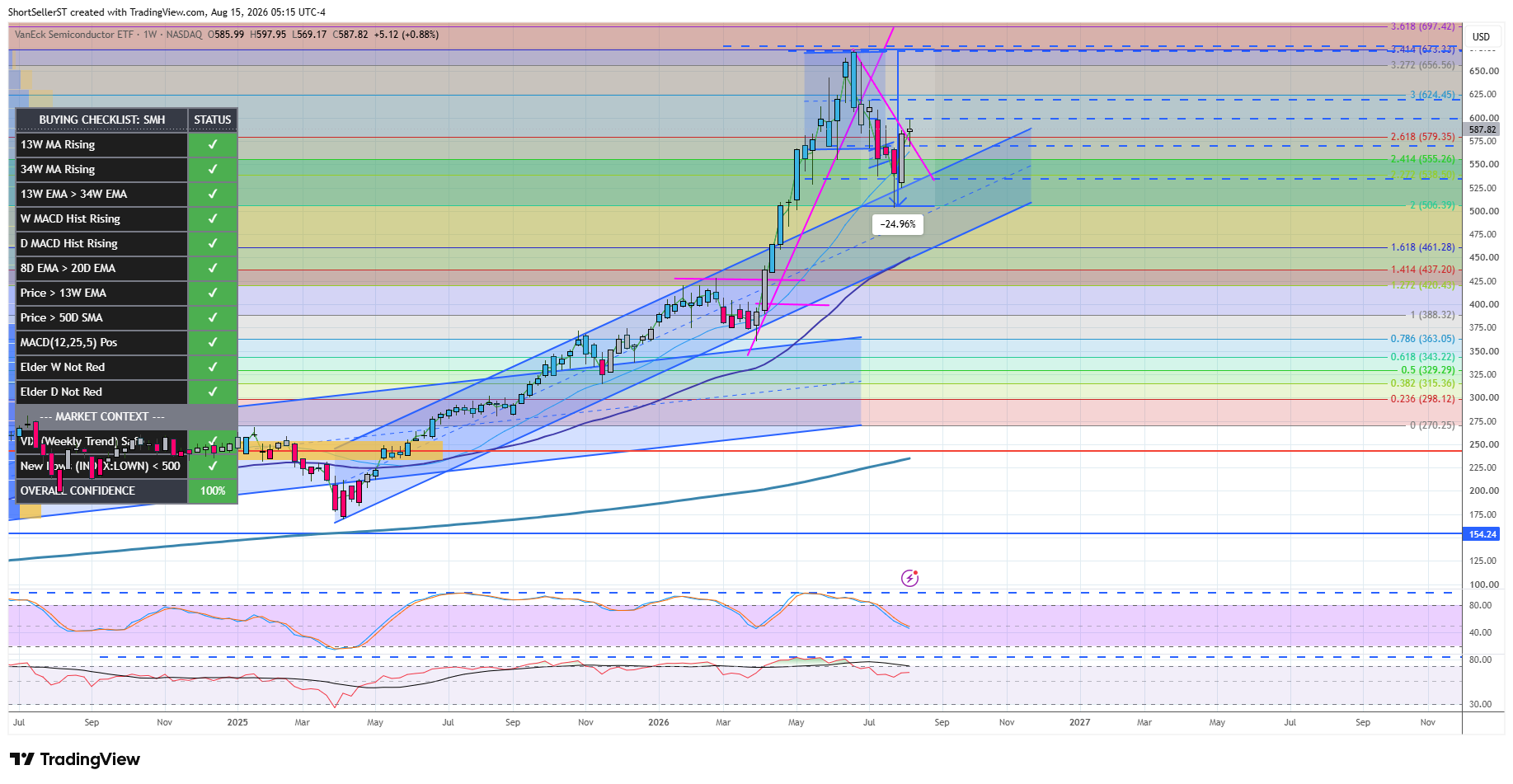Click 650.00 on the price scale

[x=1484, y=72]
